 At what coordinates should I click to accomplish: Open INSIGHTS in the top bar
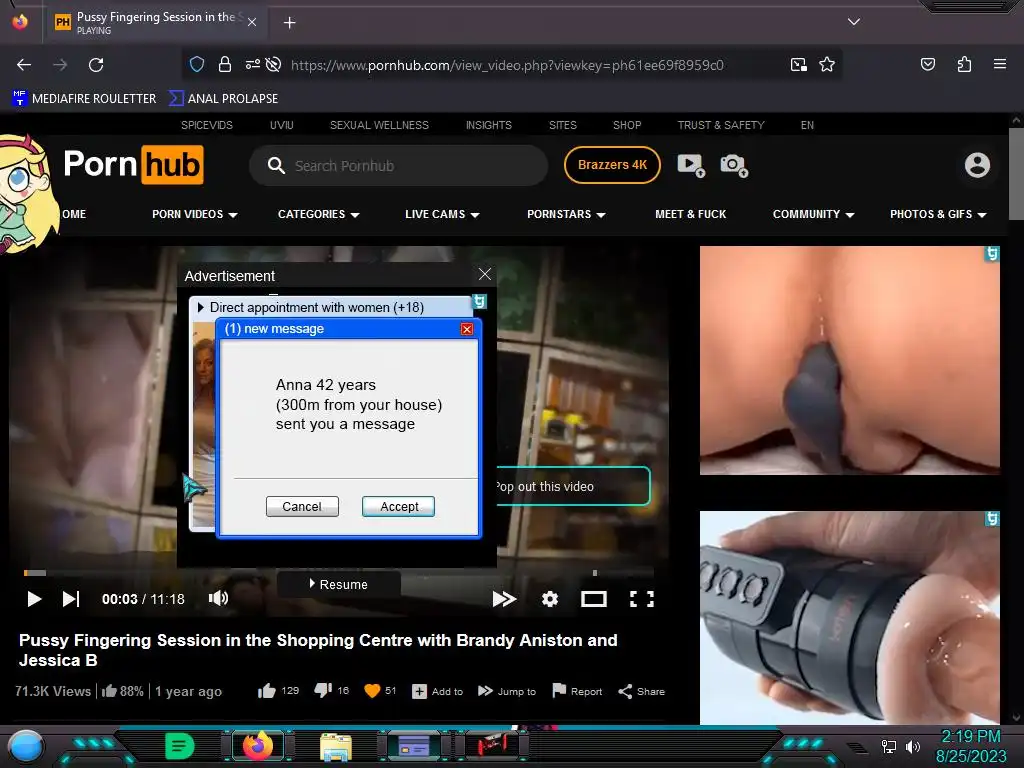tap(488, 125)
